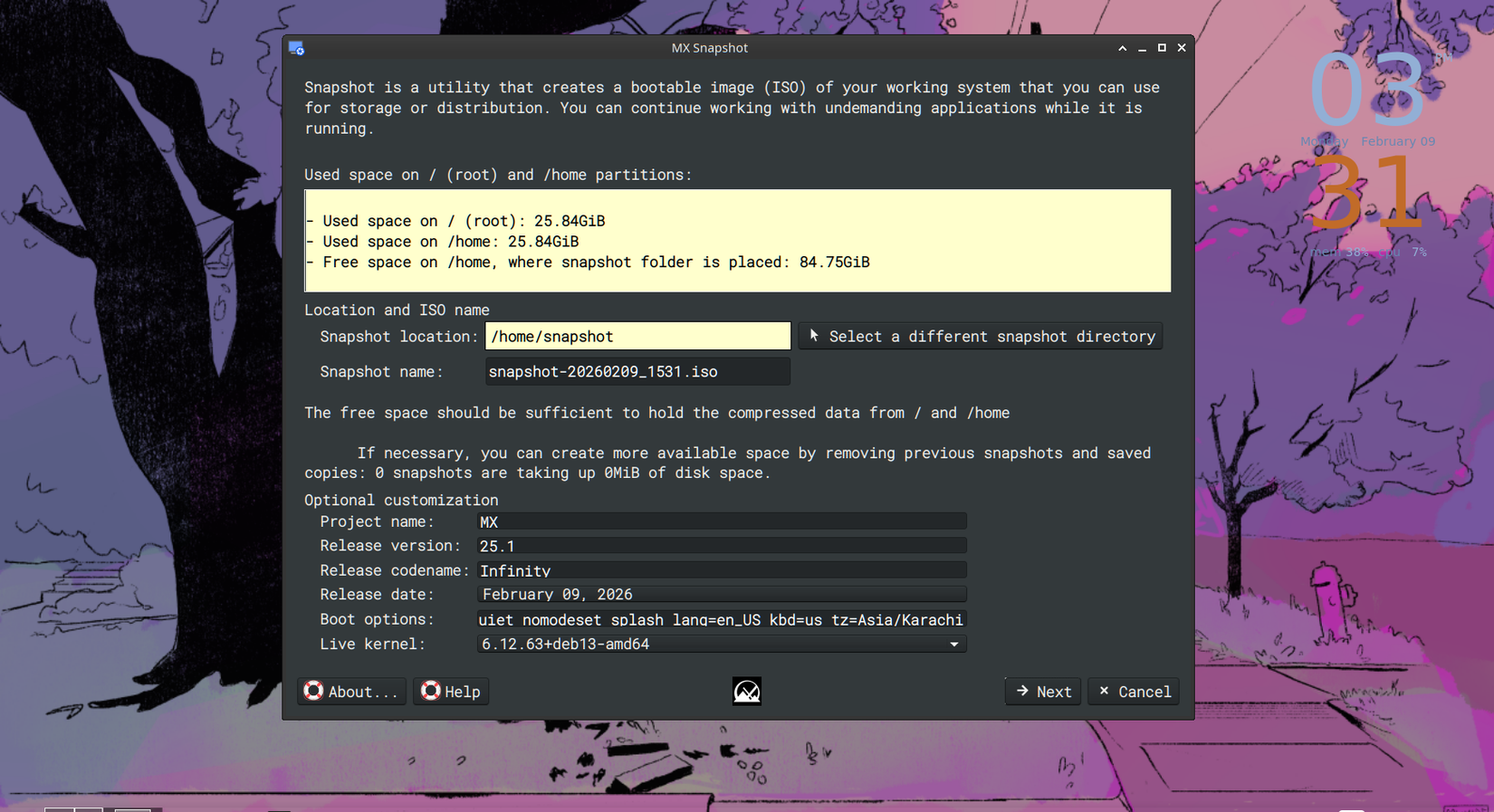Click the MX Linux logo icon at the bottom
Viewport: 1494px width, 812px height.
[x=747, y=692]
